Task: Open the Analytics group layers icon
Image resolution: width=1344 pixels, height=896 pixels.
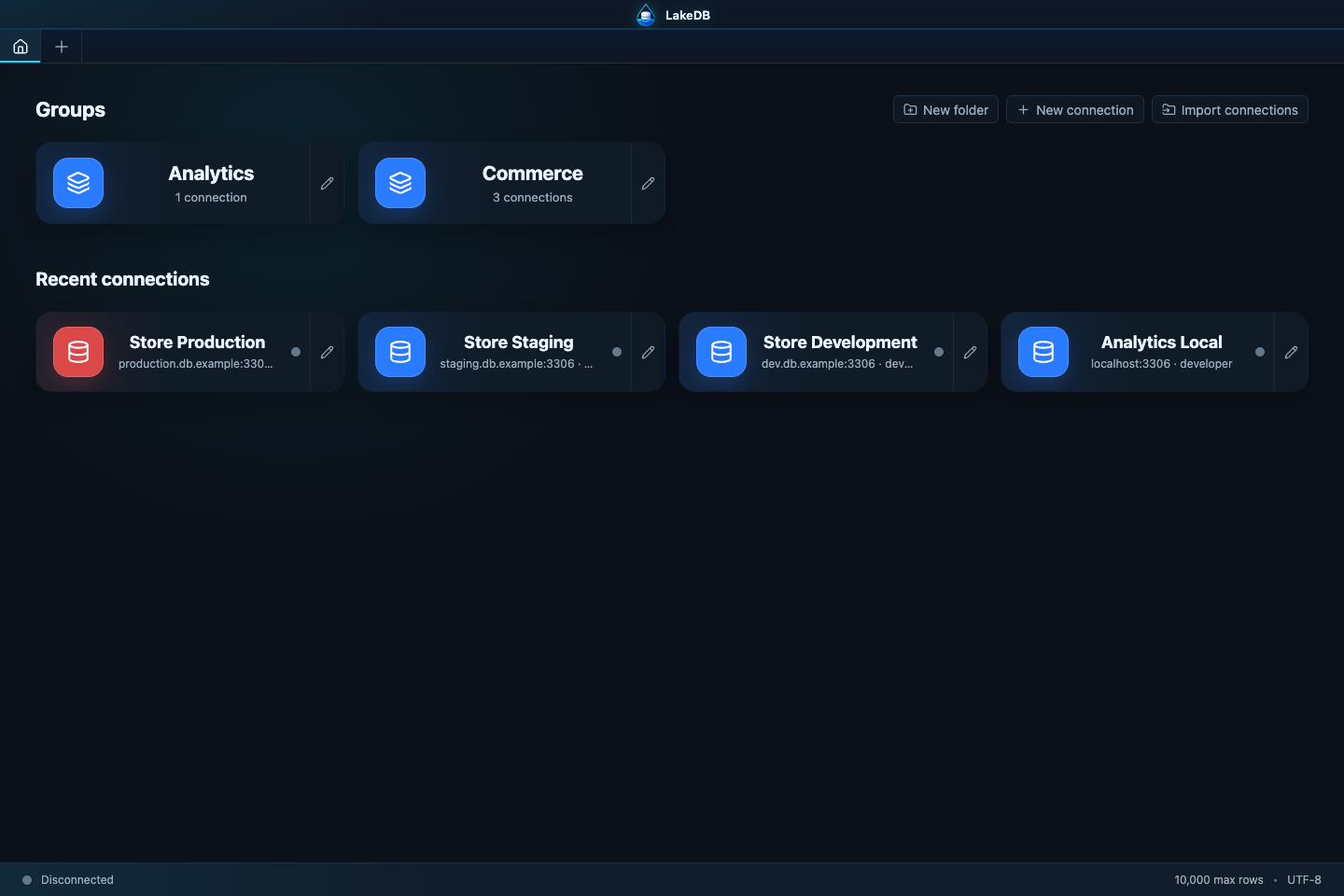Action: pos(78,183)
